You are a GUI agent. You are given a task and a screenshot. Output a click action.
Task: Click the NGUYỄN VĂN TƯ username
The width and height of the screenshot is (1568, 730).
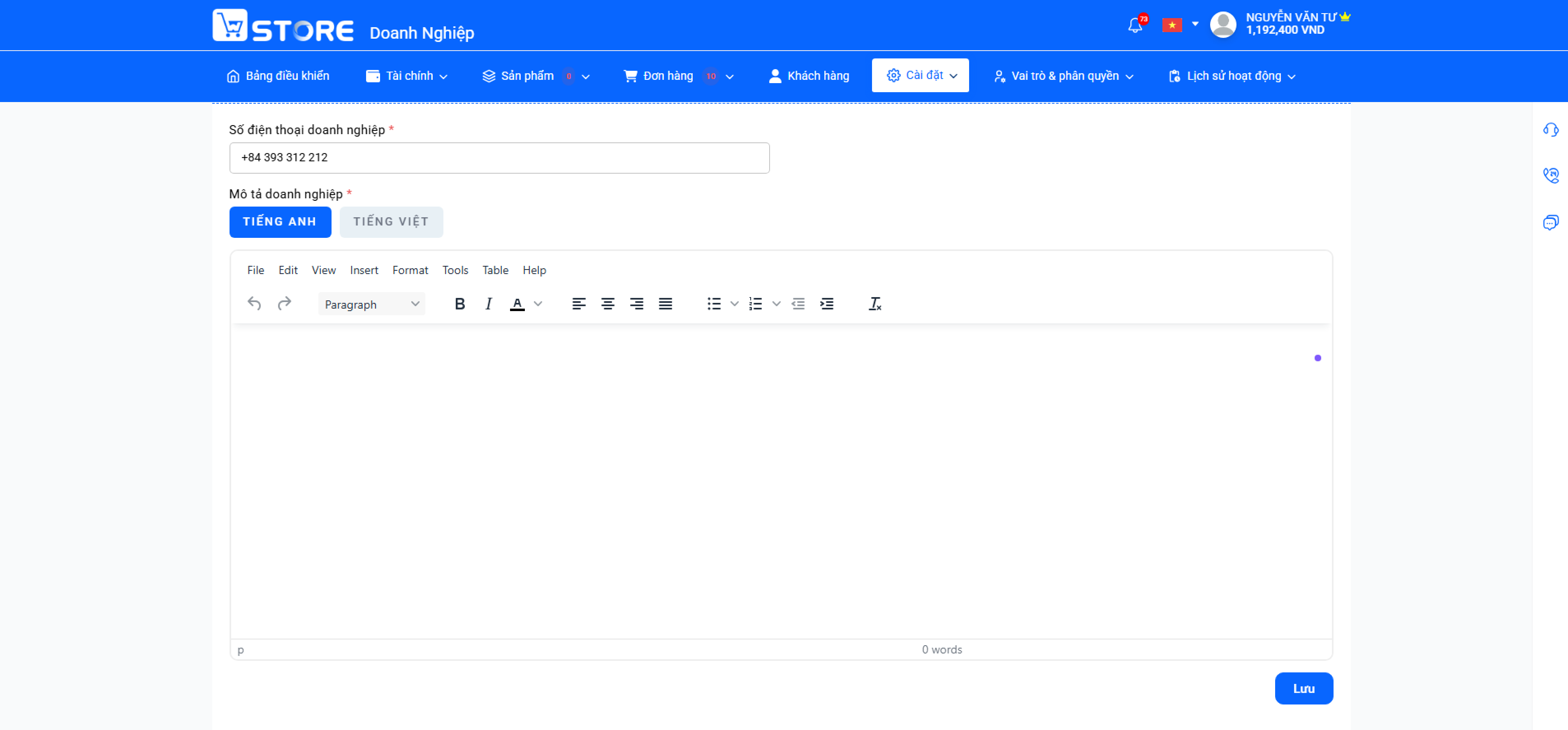pos(1291,18)
